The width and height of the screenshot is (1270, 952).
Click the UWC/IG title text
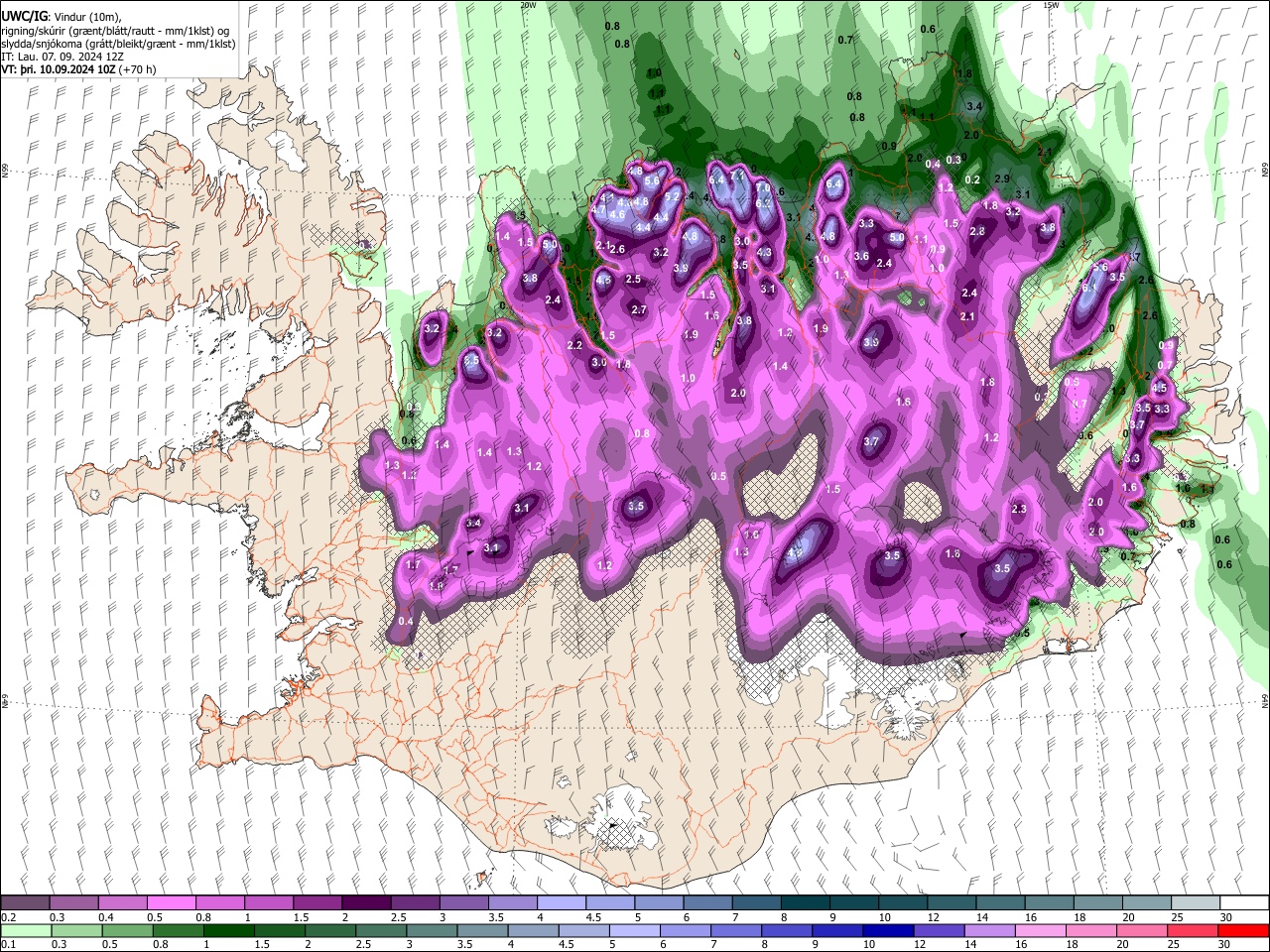pyautogui.click(x=23, y=16)
